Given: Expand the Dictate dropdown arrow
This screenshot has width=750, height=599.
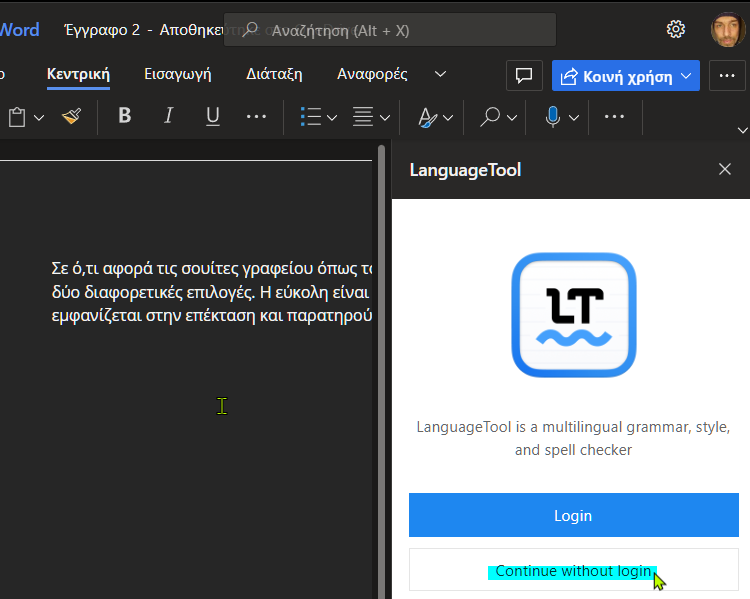Looking at the screenshot, I should pos(574,118).
